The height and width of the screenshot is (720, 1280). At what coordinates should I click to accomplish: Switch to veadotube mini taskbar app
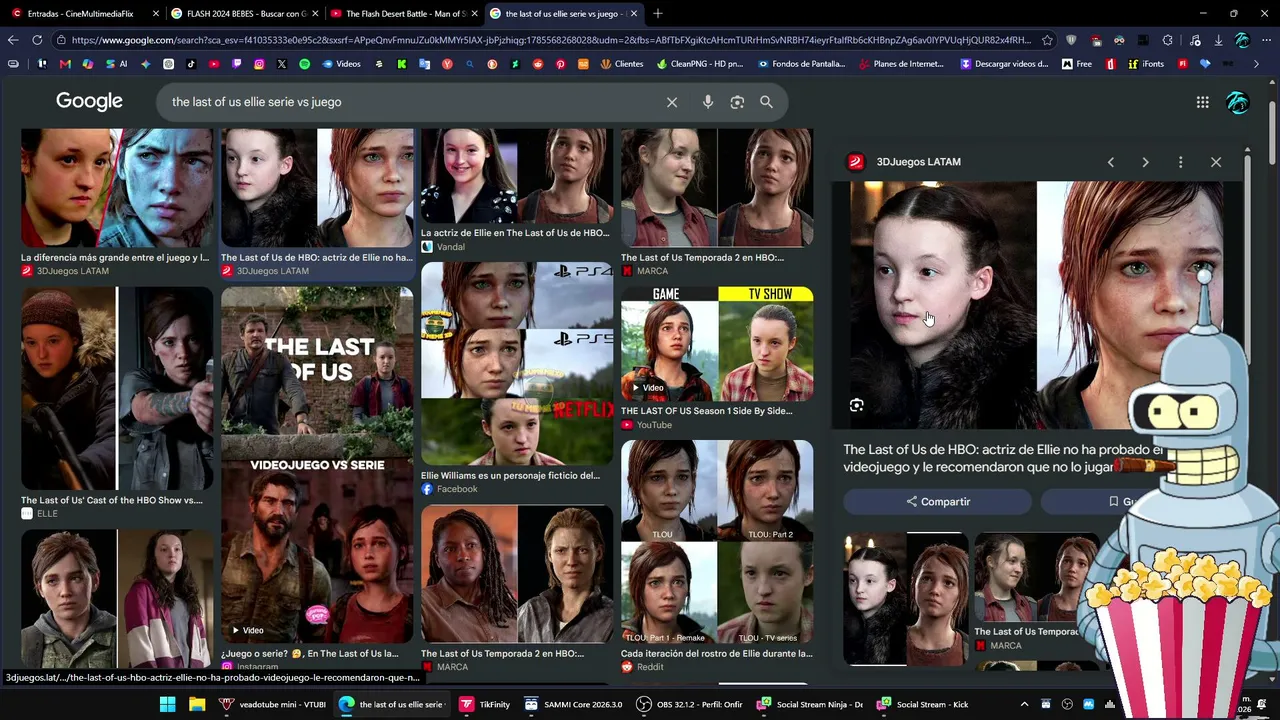click(x=273, y=704)
